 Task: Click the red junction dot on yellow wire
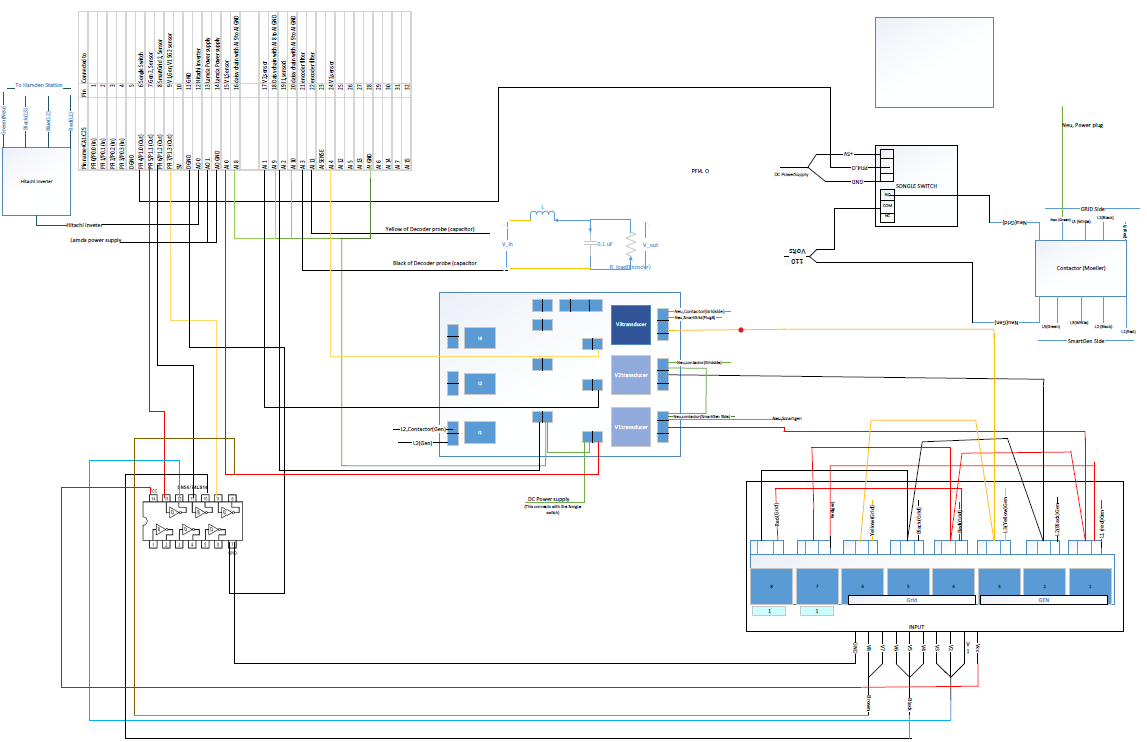tap(741, 329)
